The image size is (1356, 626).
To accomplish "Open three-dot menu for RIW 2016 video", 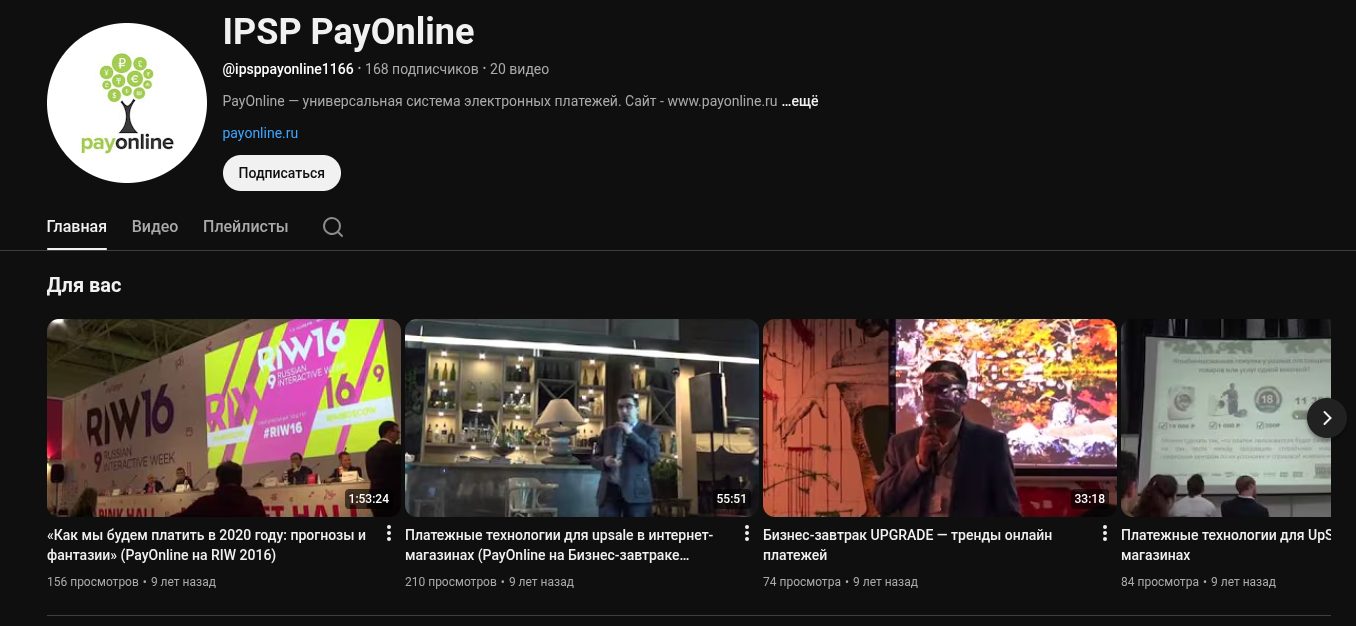I will pos(389,534).
